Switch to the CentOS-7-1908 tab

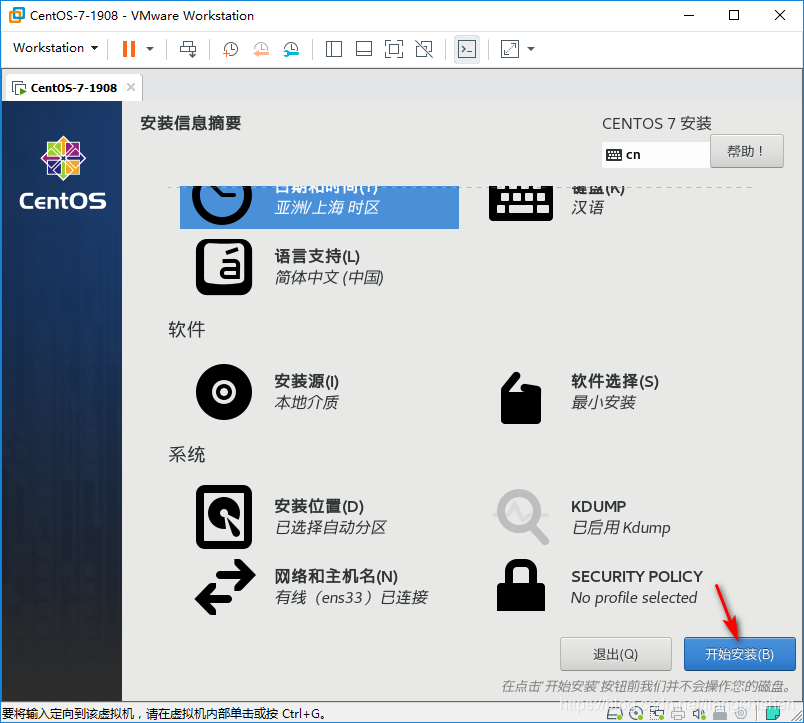70,87
